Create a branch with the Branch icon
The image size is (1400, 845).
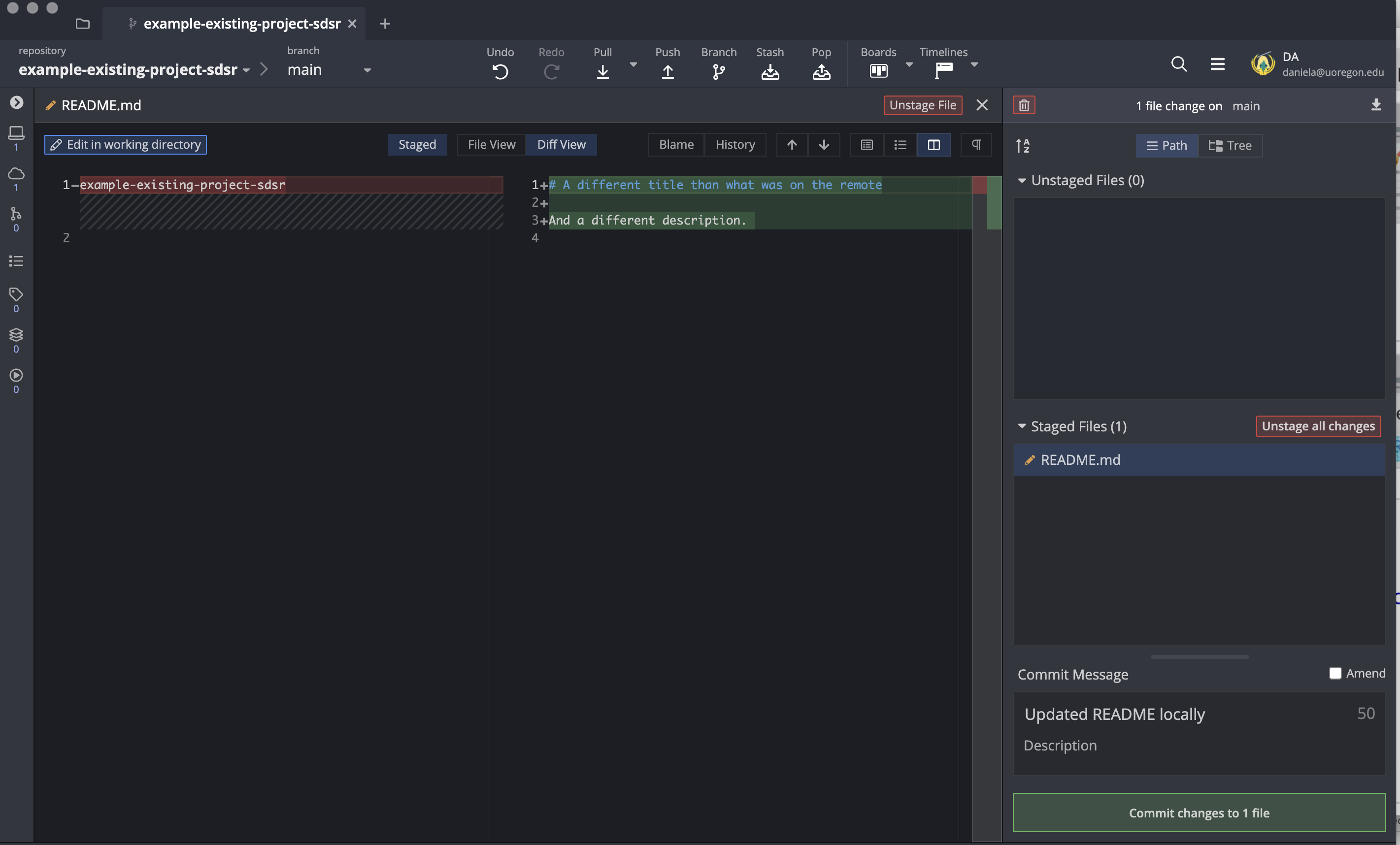[x=719, y=71]
